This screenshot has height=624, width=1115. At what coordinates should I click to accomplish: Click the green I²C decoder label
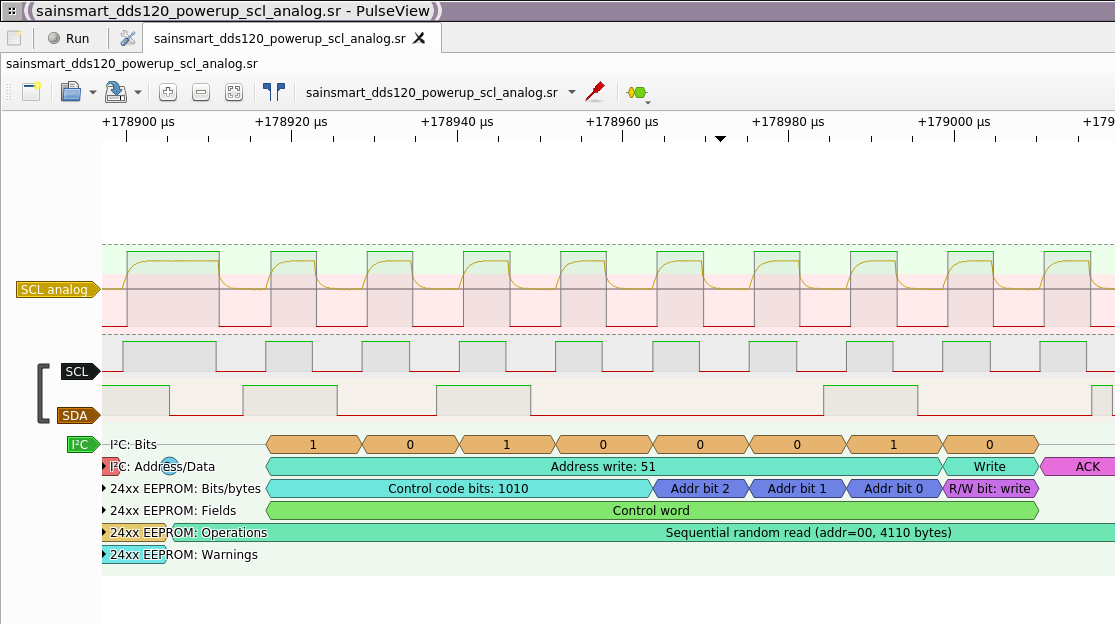(x=82, y=445)
